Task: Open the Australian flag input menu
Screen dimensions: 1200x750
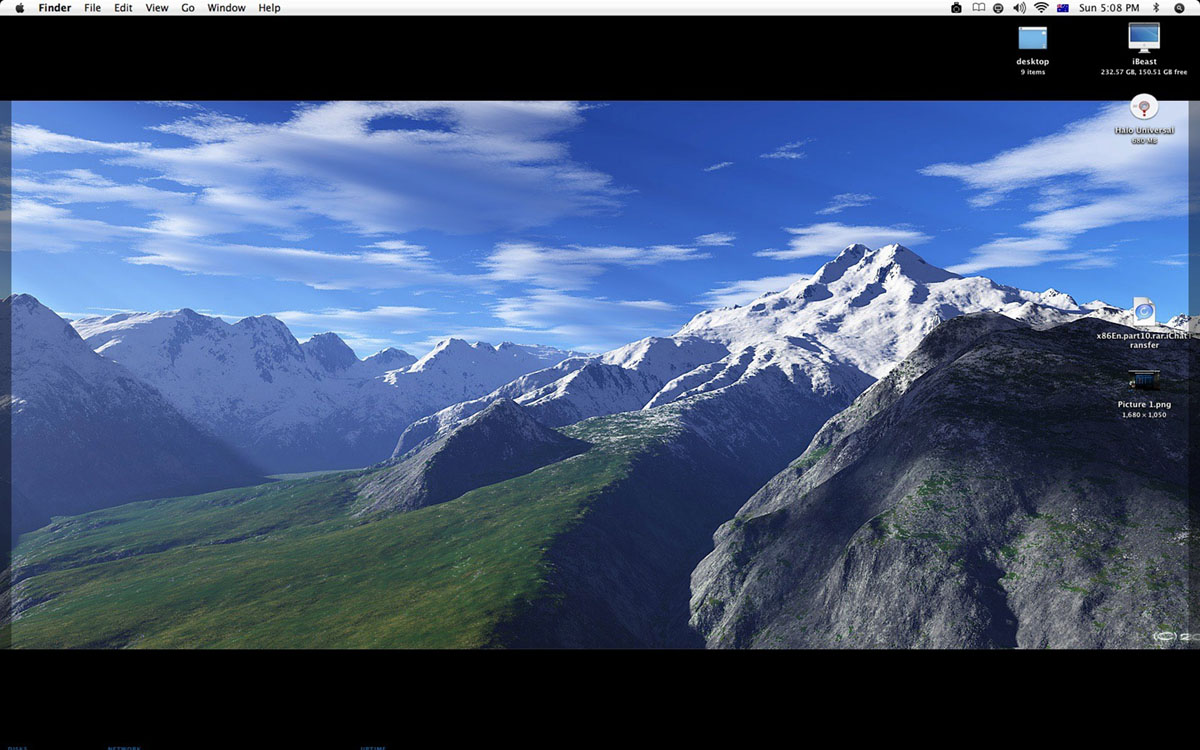Action: pyautogui.click(x=1063, y=8)
